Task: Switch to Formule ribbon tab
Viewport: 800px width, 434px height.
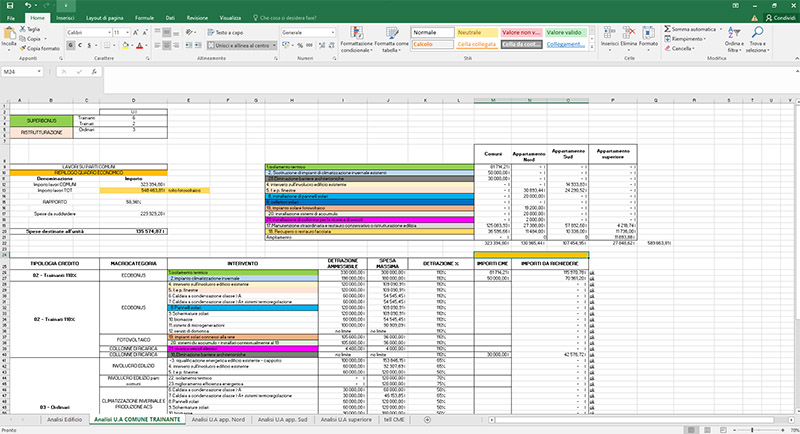Action: [x=144, y=18]
